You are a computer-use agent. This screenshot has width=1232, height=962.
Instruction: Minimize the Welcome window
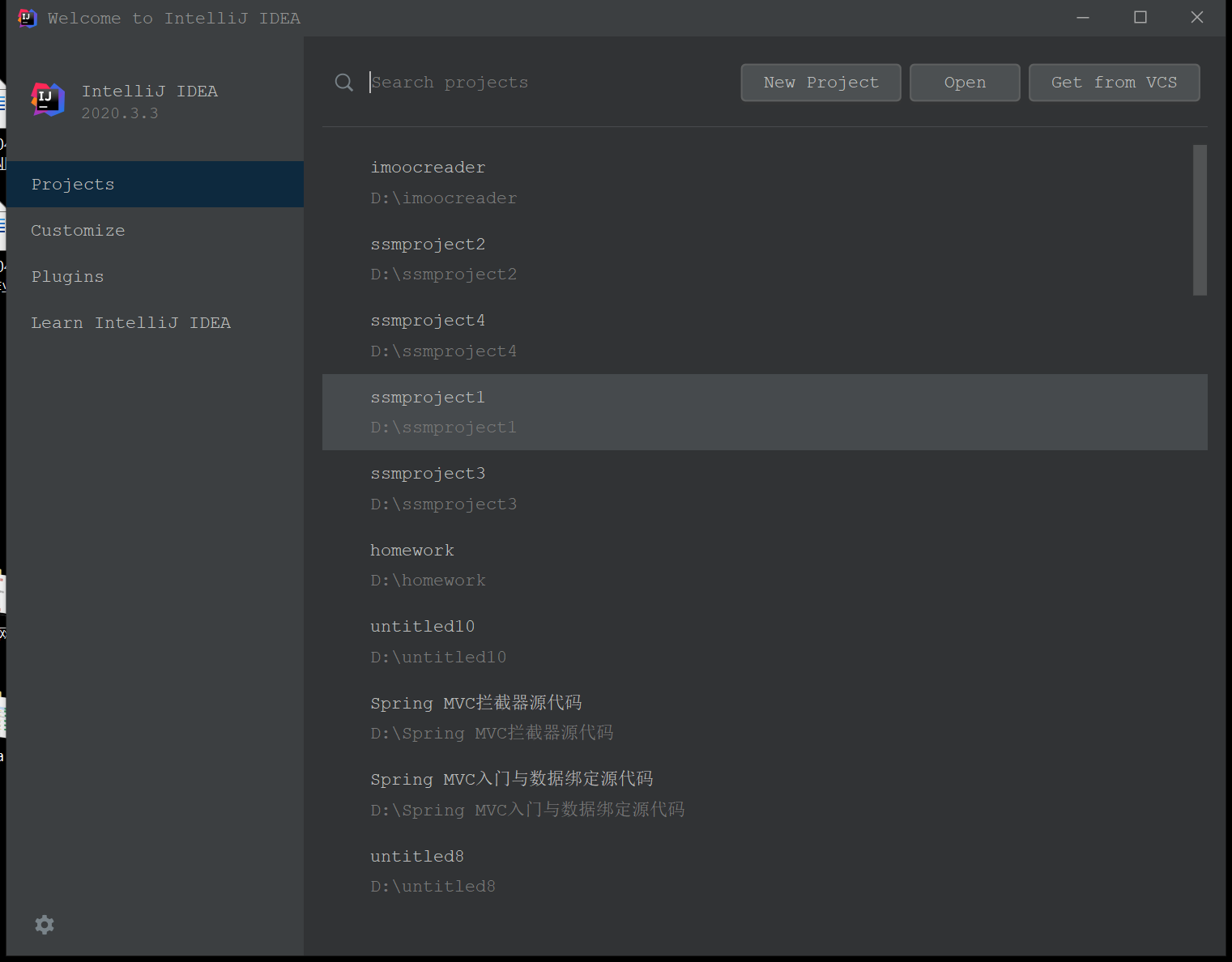[x=1083, y=18]
